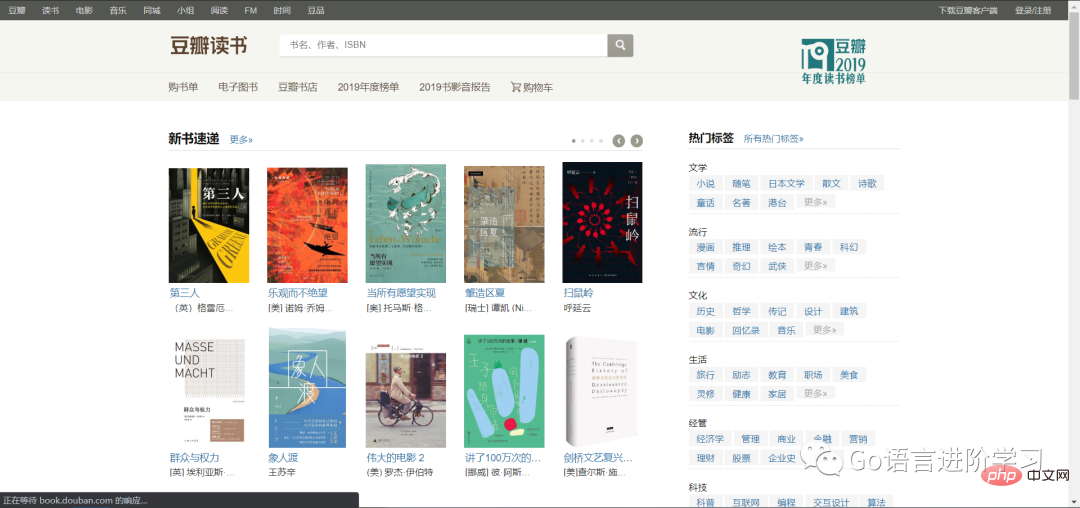The width and height of the screenshot is (1080, 508).
Task: Open 豆品 in the top navigation bar
Action: click(x=315, y=10)
